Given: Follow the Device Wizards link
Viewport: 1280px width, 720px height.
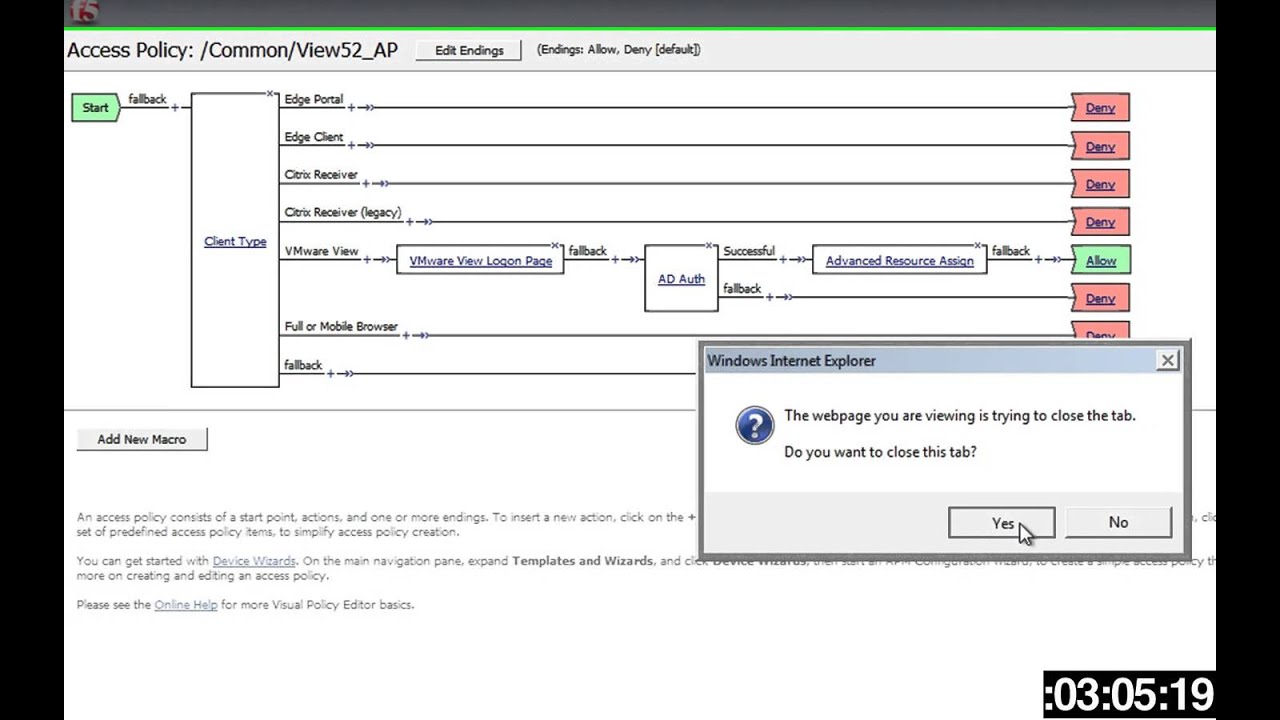Looking at the screenshot, I should 254,561.
